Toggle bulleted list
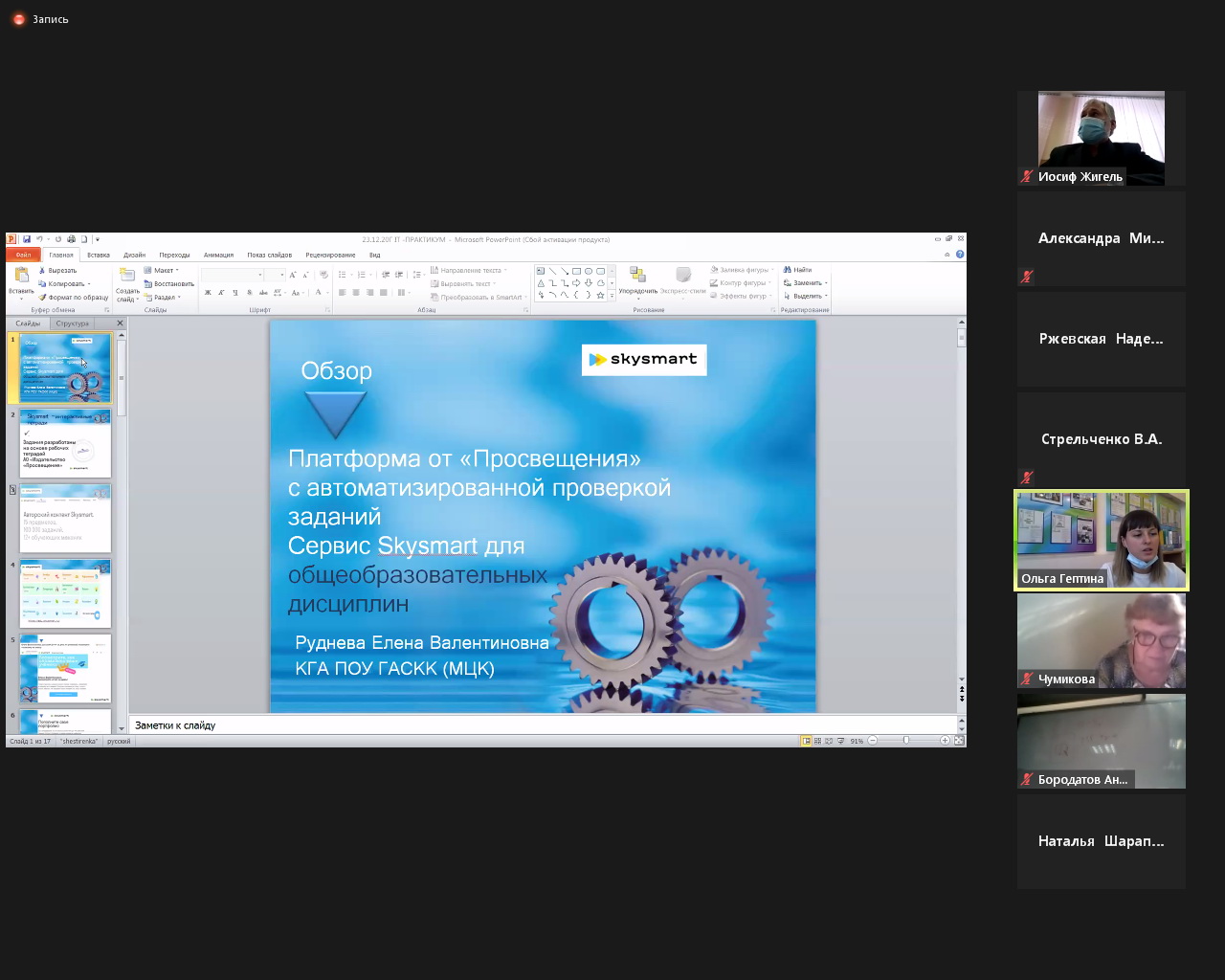Viewport: 1225px width, 980px height. [x=345, y=275]
